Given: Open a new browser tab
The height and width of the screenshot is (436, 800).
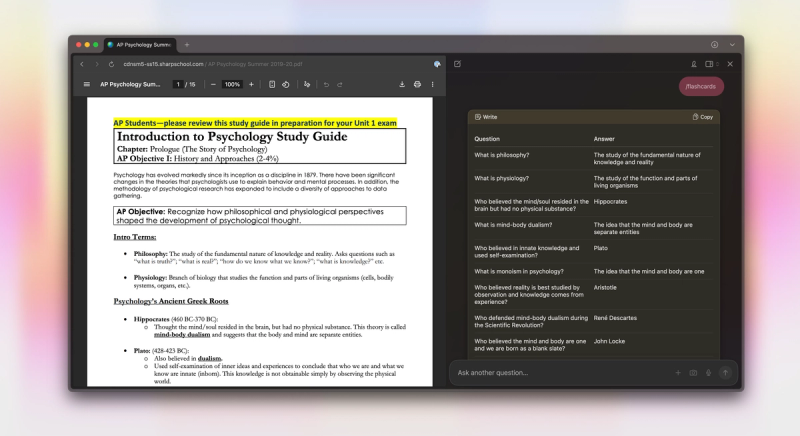Looking at the screenshot, I should click(187, 45).
